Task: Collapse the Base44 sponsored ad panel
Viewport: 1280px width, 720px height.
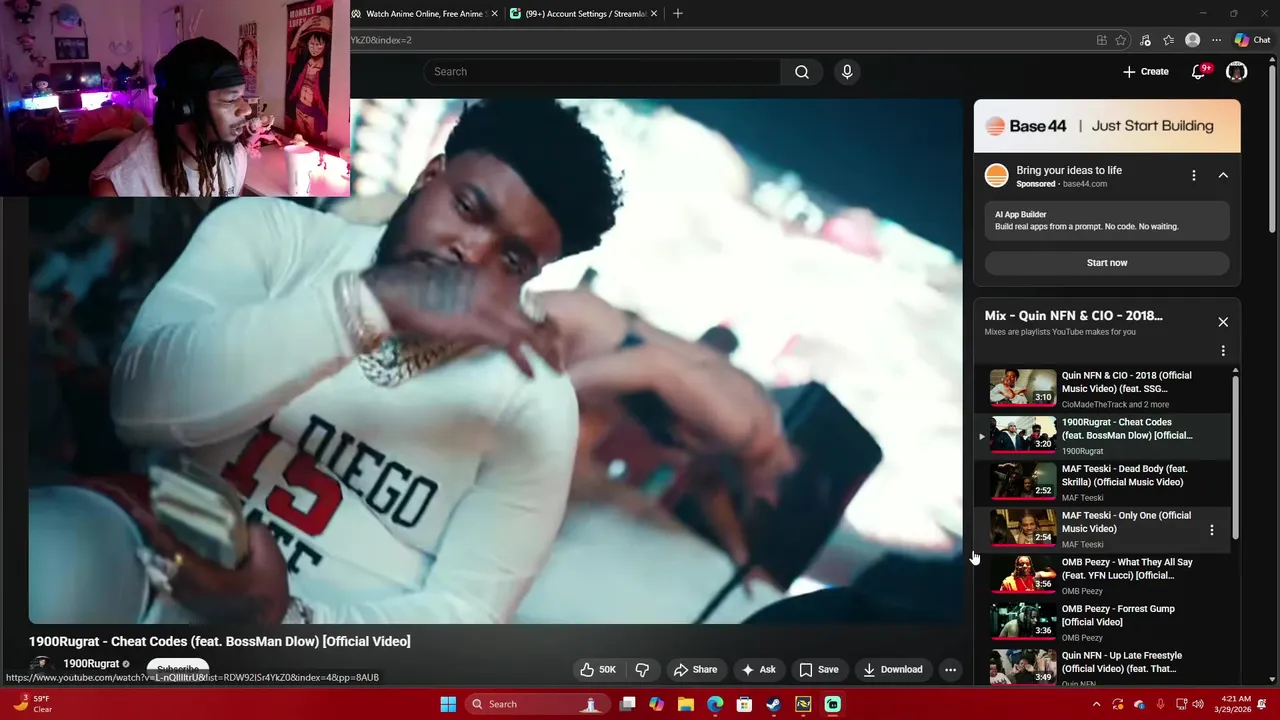Action: click(1223, 175)
